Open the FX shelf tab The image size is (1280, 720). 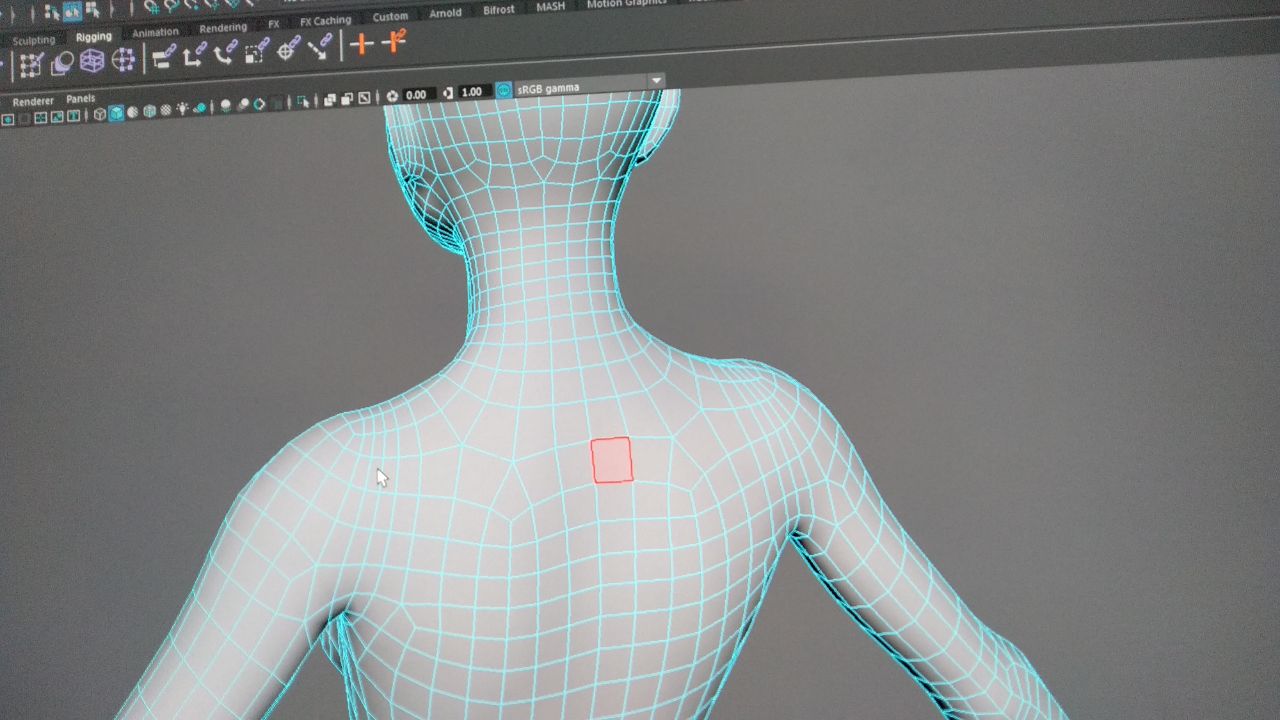(x=274, y=24)
